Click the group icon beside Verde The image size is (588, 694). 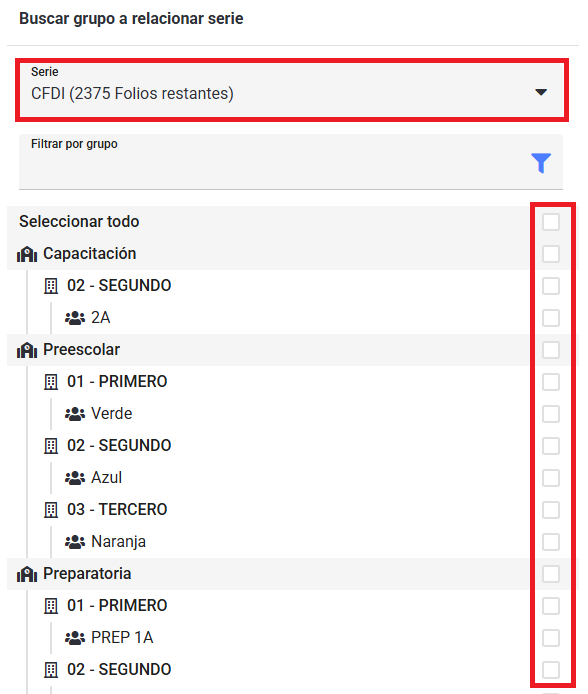(75, 414)
